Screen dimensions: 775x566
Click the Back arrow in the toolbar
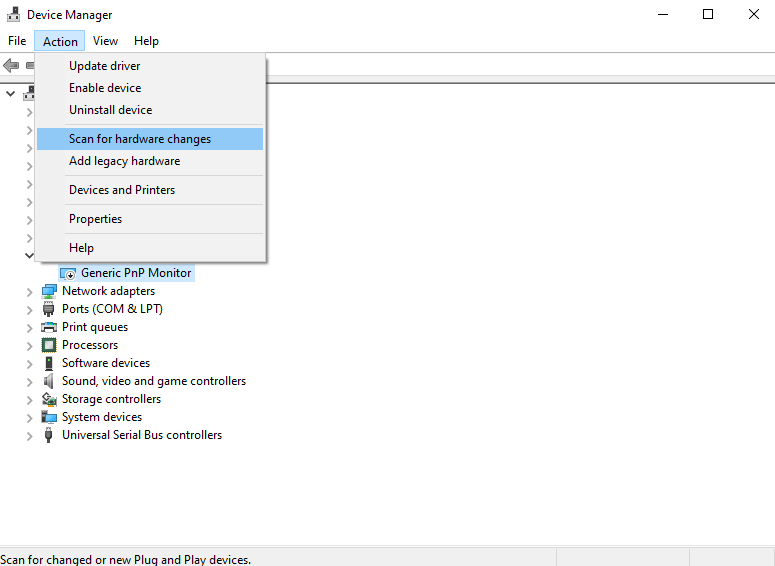coord(11,65)
